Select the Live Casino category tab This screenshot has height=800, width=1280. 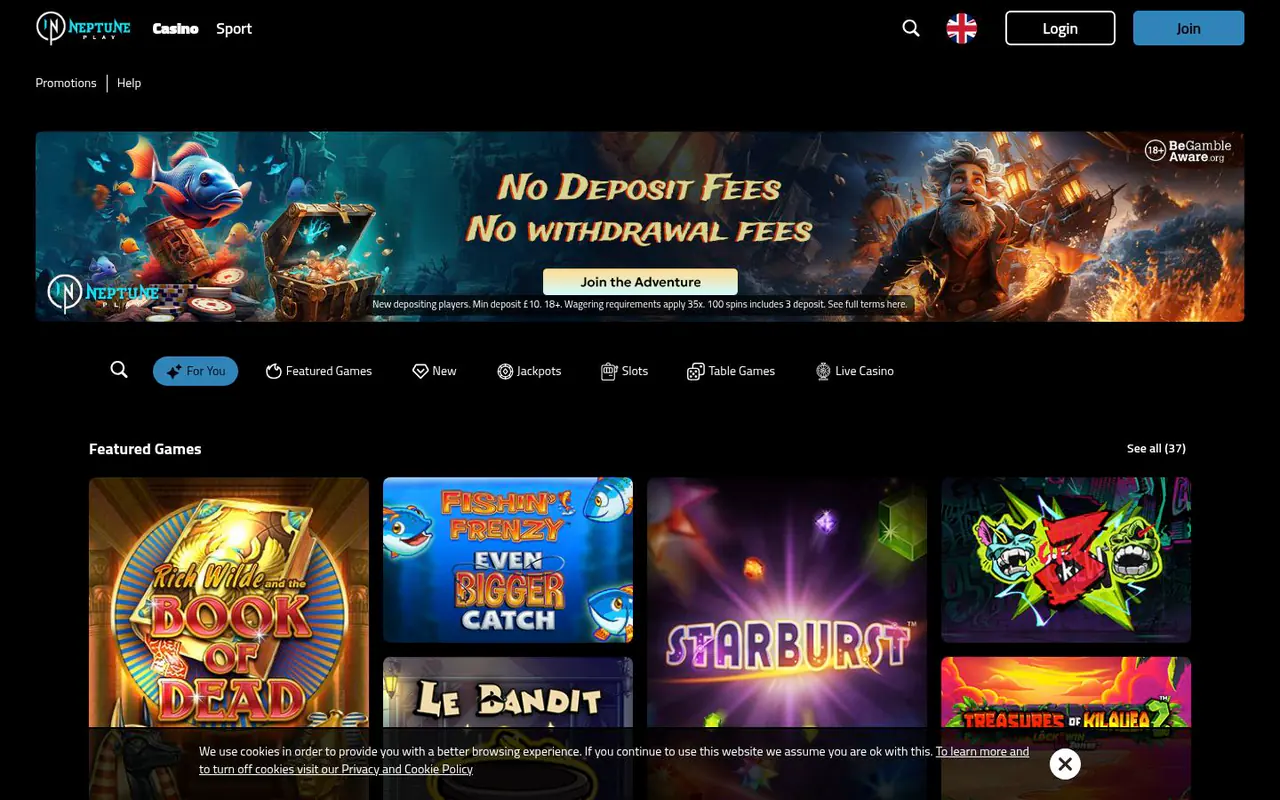855,371
